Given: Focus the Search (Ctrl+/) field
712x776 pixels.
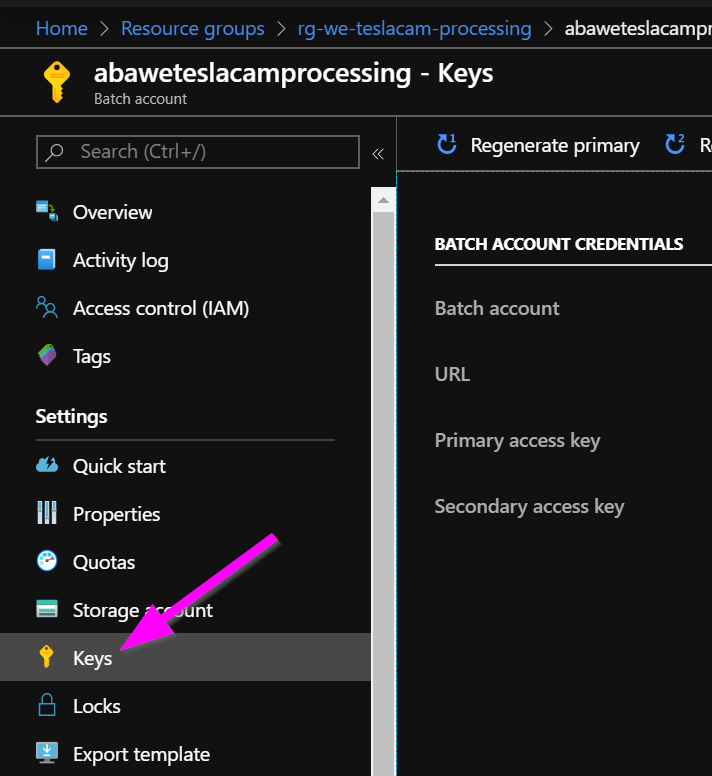Looking at the screenshot, I should (x=198, y=152).
